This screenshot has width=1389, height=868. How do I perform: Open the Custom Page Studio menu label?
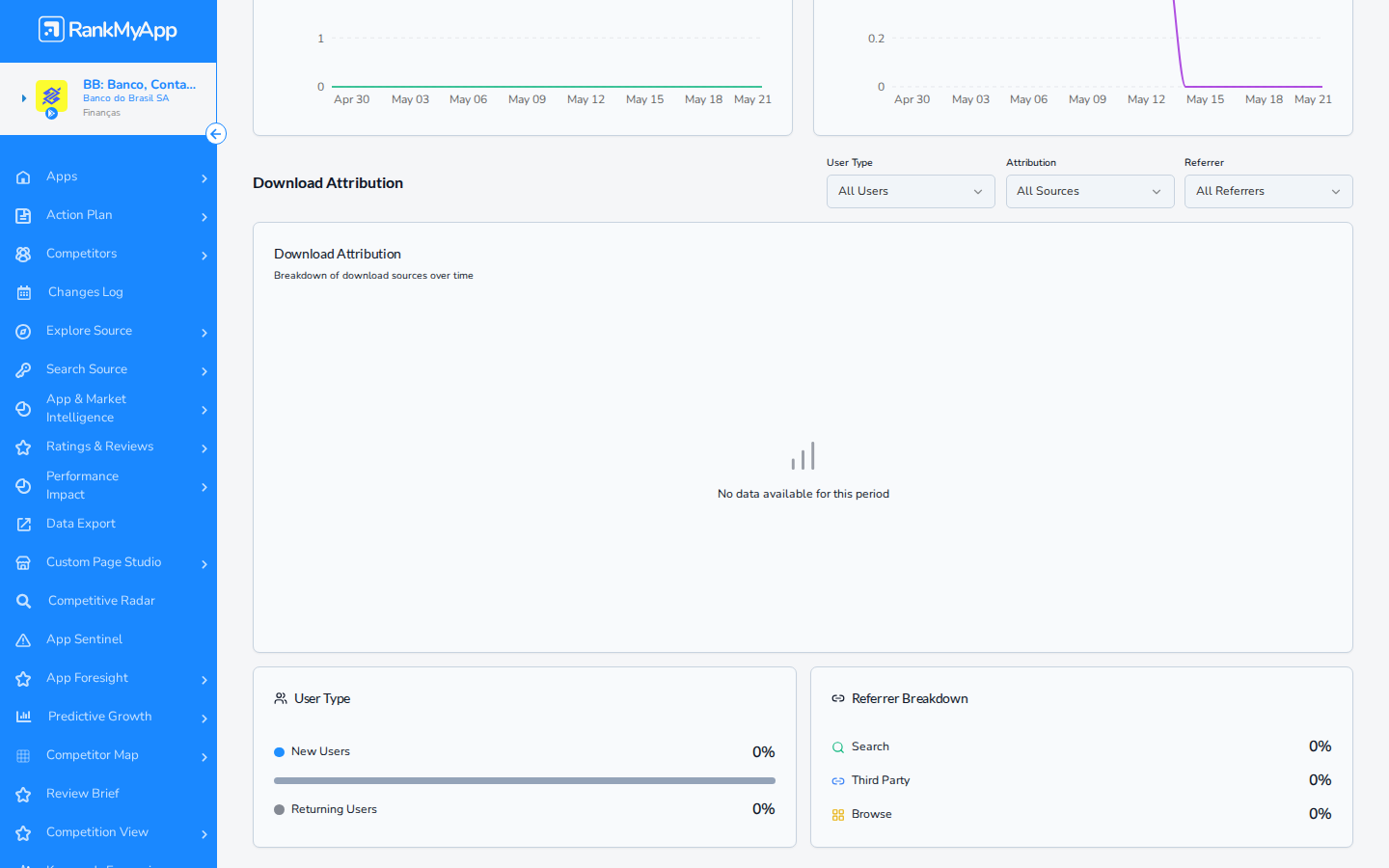tap(103, 562)
